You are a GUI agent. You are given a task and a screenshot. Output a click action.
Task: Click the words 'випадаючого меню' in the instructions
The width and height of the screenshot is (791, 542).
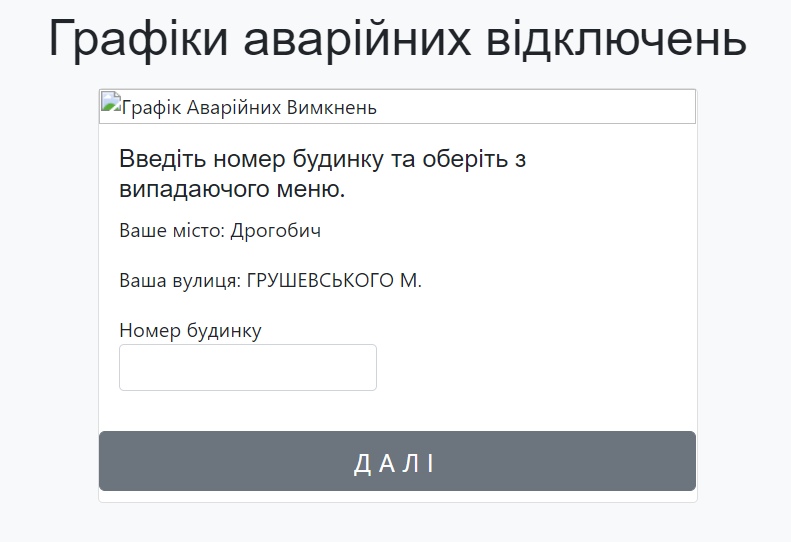232,189
